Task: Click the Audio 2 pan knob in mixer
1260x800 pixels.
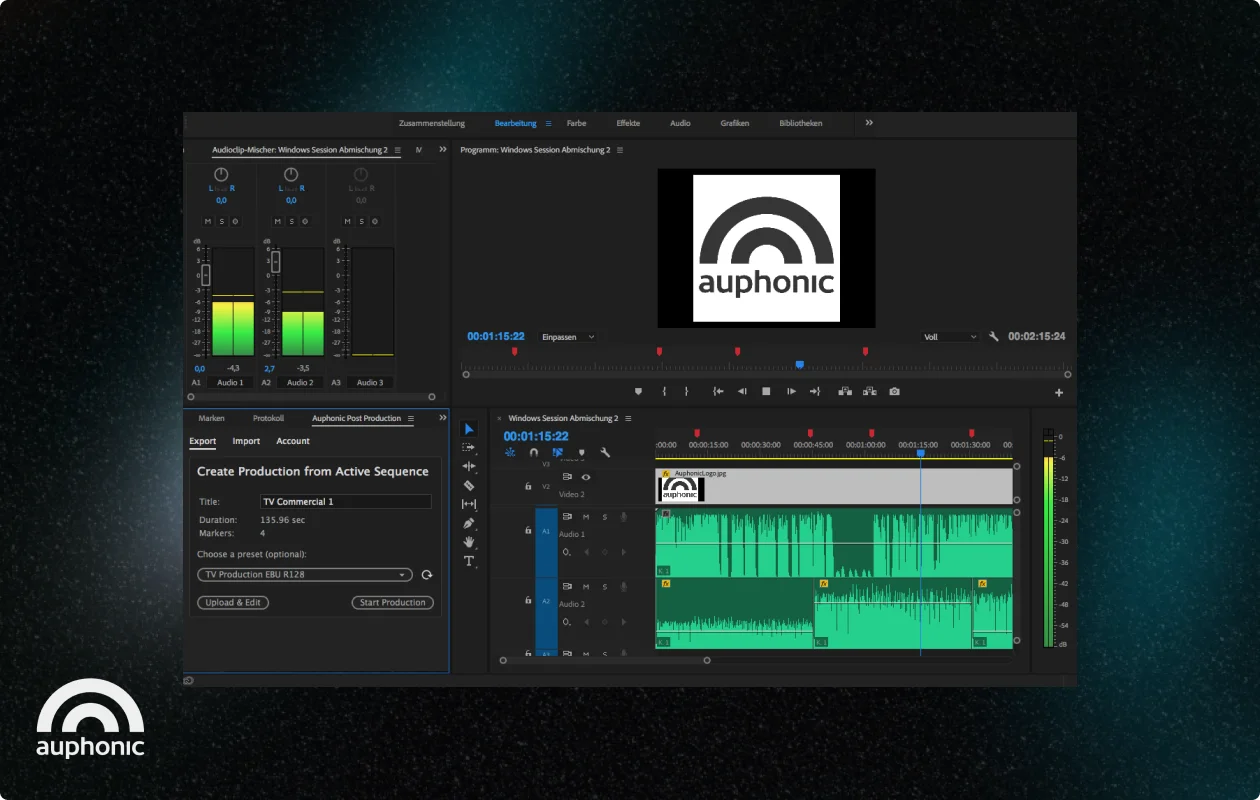Action: tap(291, 175)
